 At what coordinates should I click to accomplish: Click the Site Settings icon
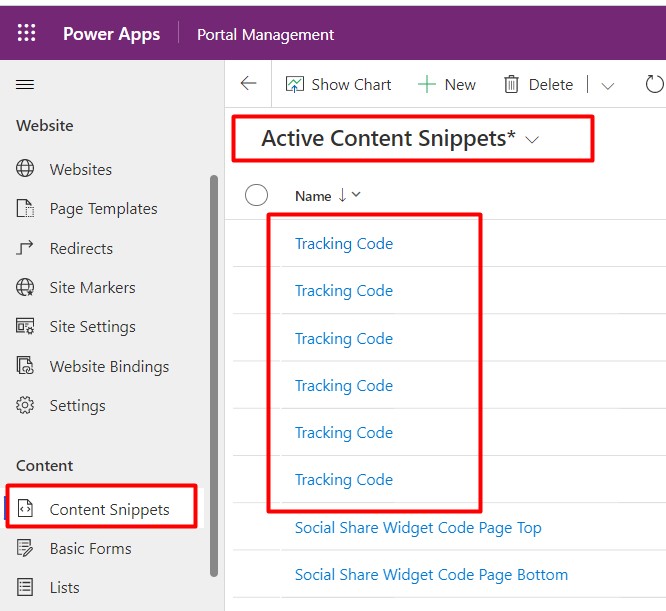[x=25, y=326]
